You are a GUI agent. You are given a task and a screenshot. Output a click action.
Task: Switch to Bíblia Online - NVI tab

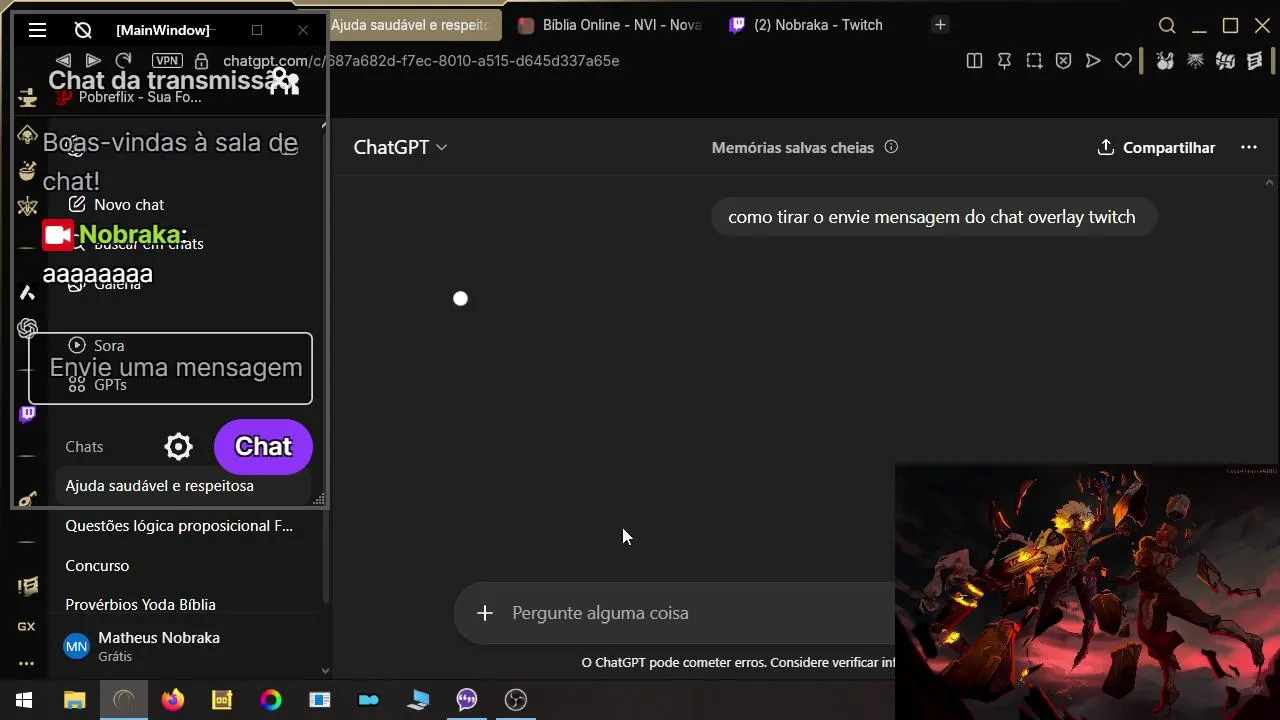pyautogui.click(x=610, y=25)
